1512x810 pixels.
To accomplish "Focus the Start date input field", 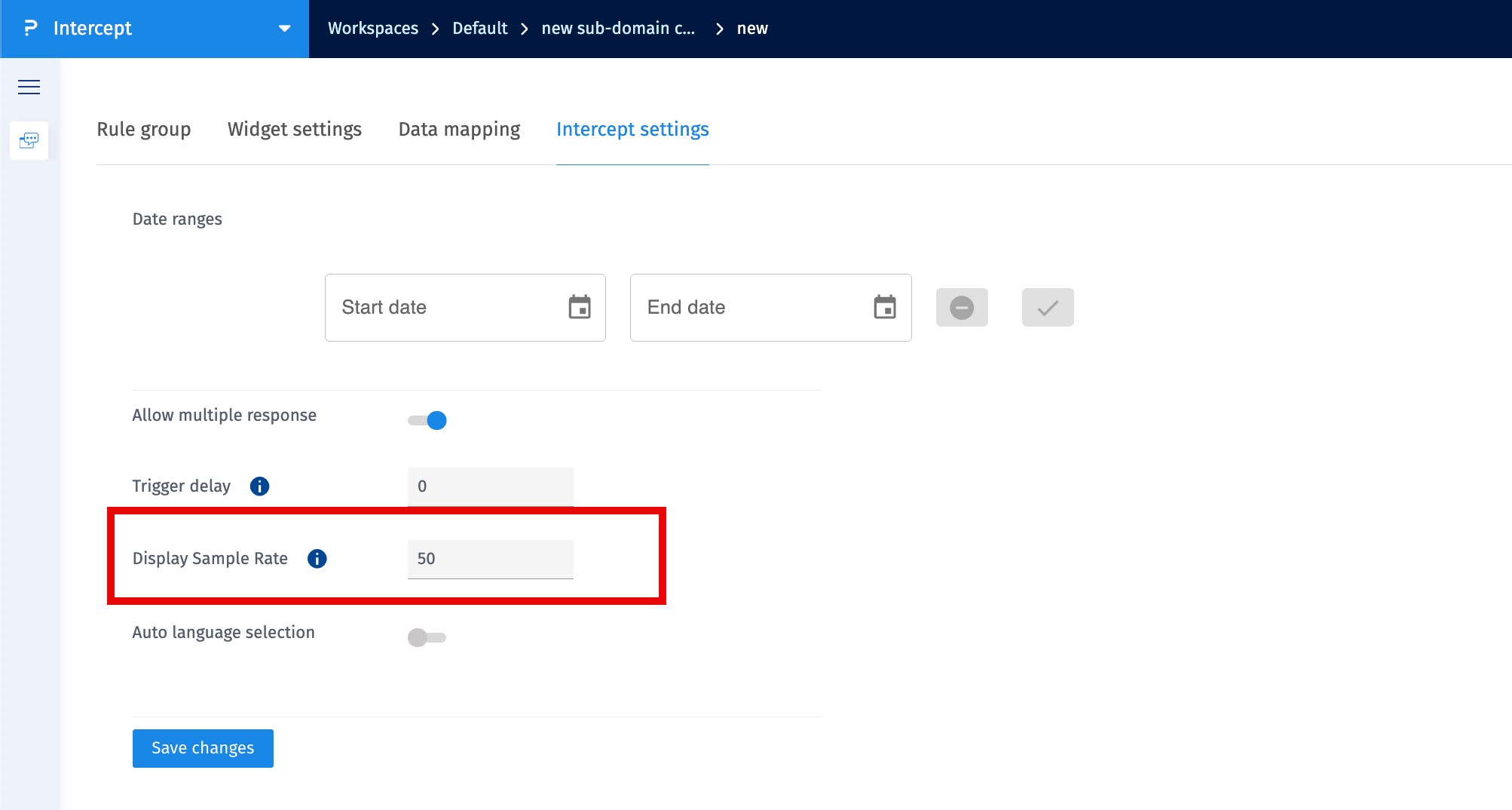I will [465, 308].
